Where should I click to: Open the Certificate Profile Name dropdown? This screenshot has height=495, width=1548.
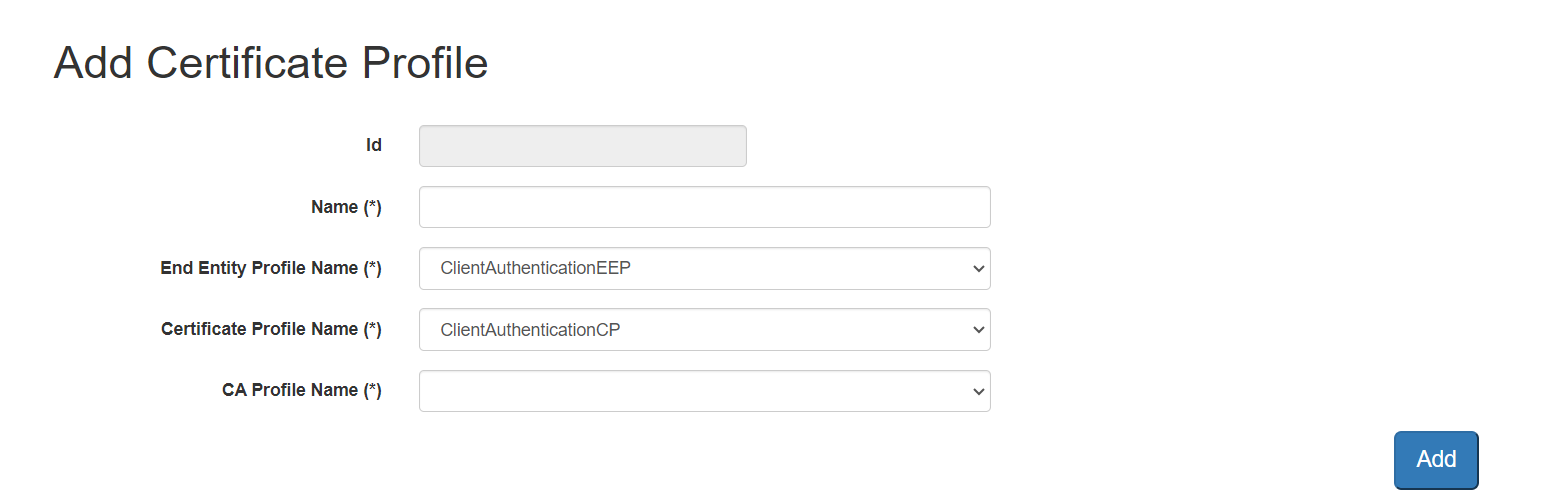point(704,329)
